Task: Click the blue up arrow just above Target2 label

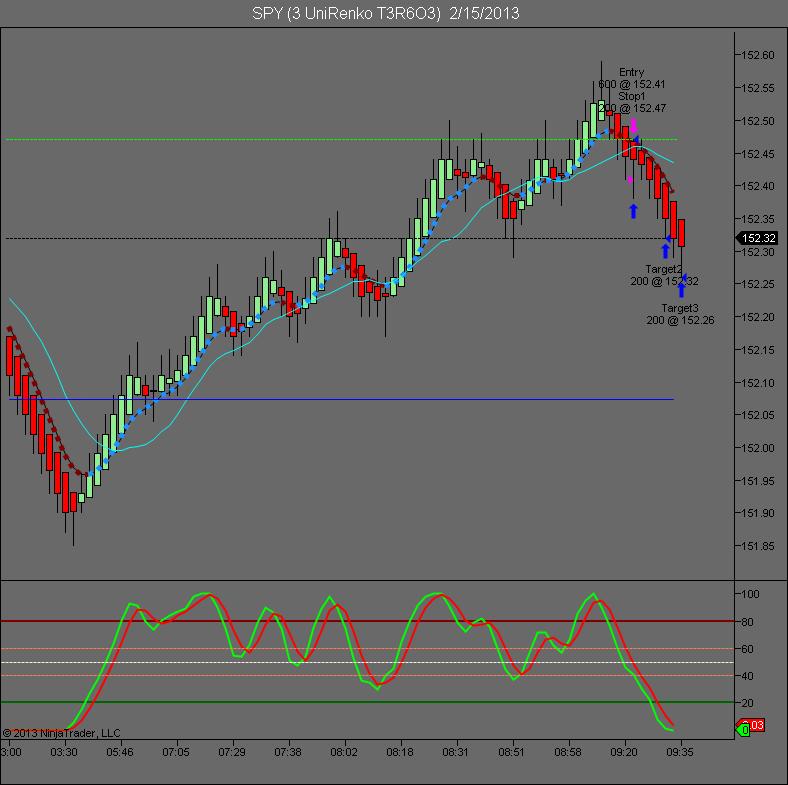Action: (x=666, y=251)
